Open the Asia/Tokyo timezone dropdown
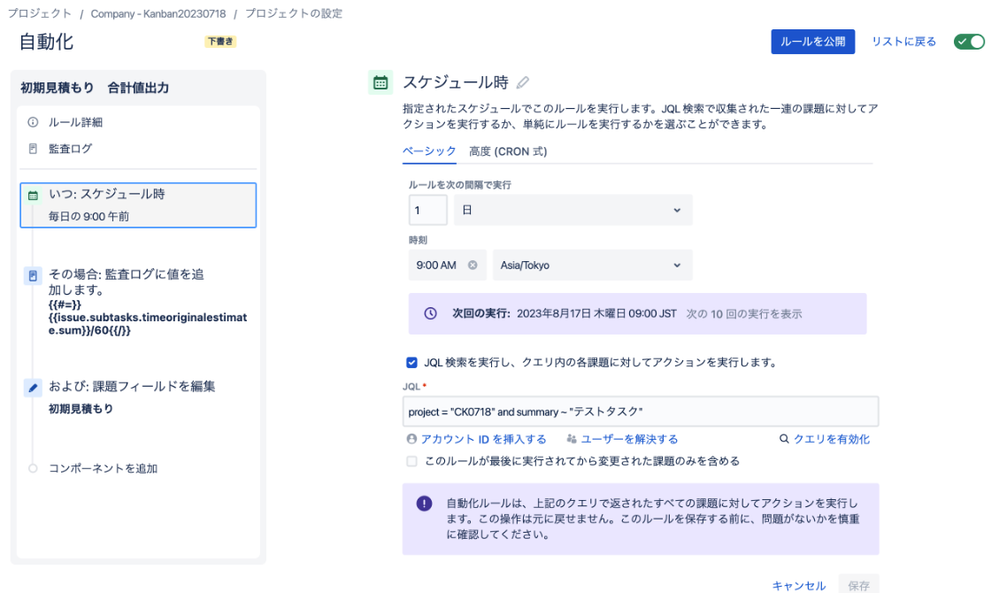 pos(592,265)
